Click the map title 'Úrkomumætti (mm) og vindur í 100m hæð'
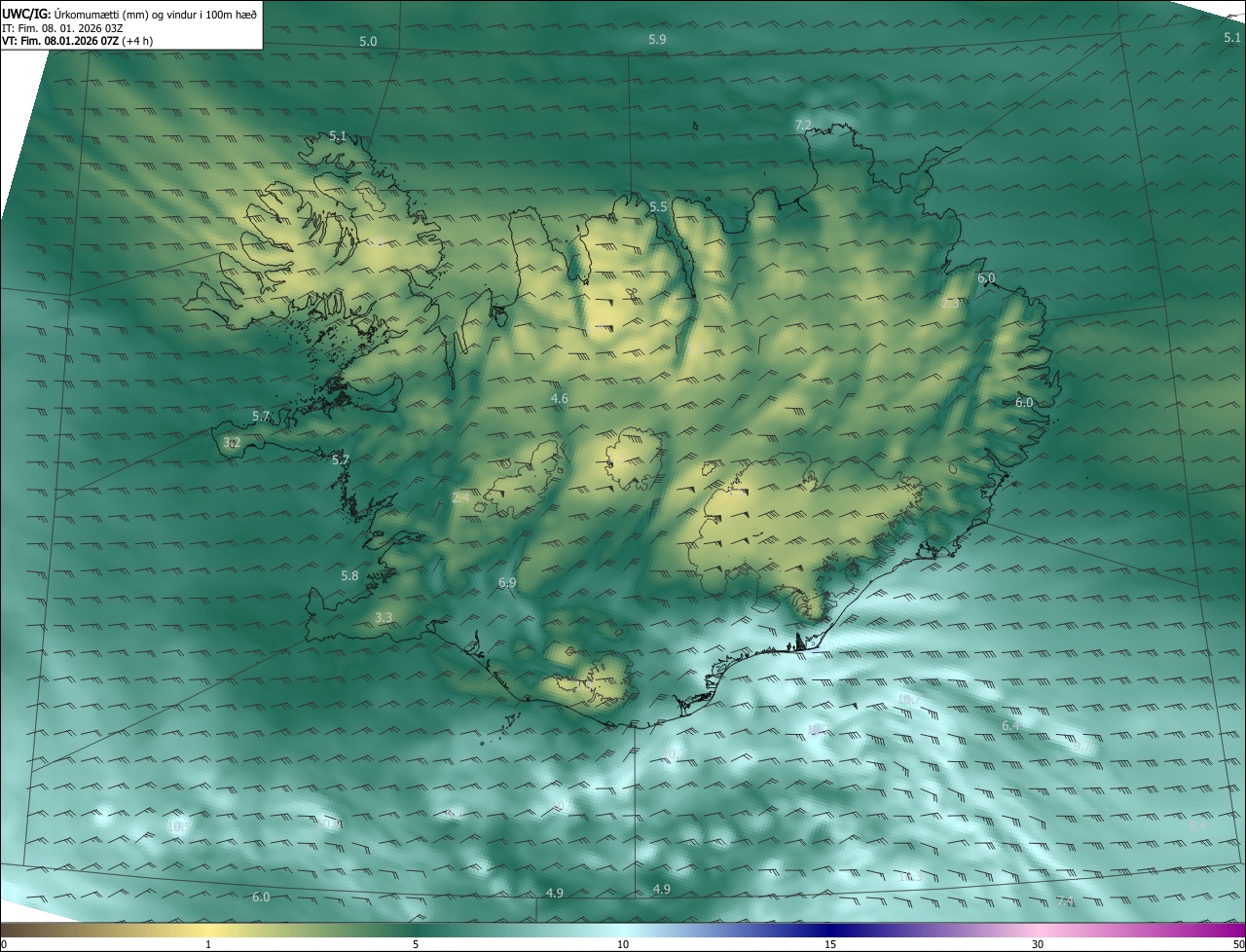Image resolution: width=1246 pixels, height=952 pixels. pyautogui.click(x=156, y=14)
